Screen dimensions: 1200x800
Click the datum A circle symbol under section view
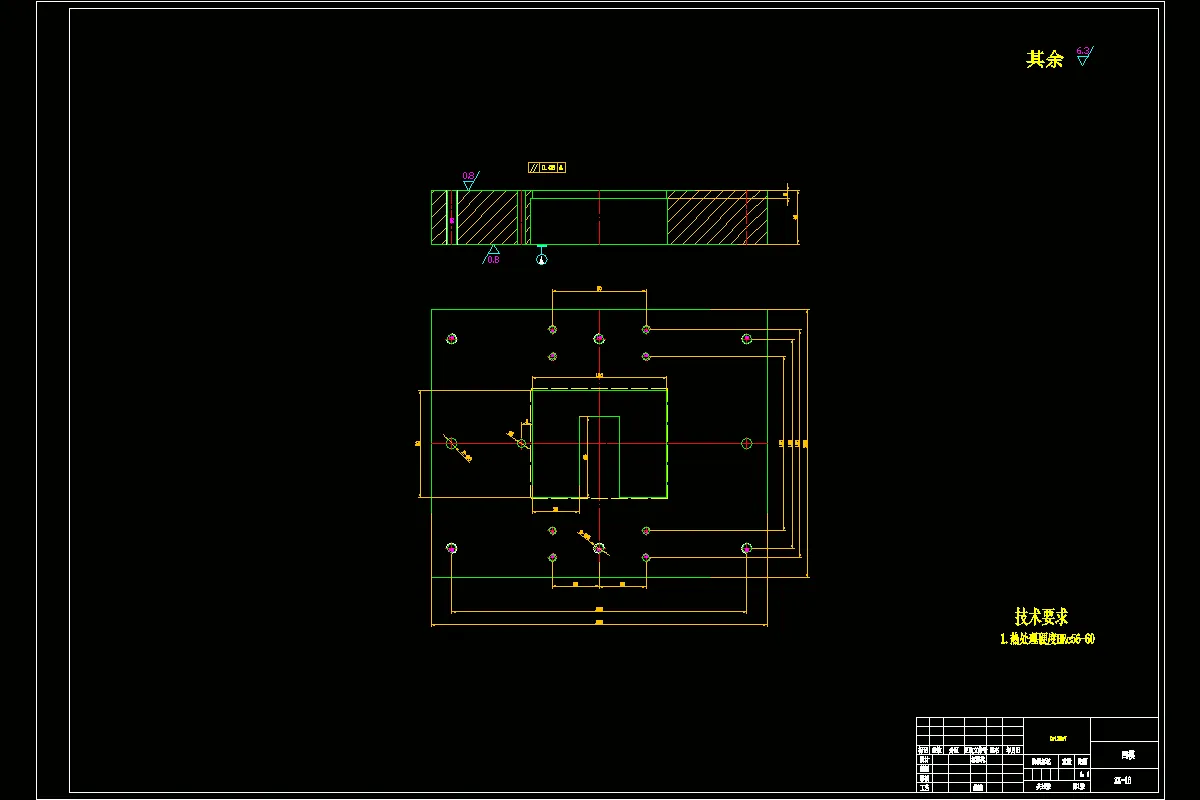[542, 260]
